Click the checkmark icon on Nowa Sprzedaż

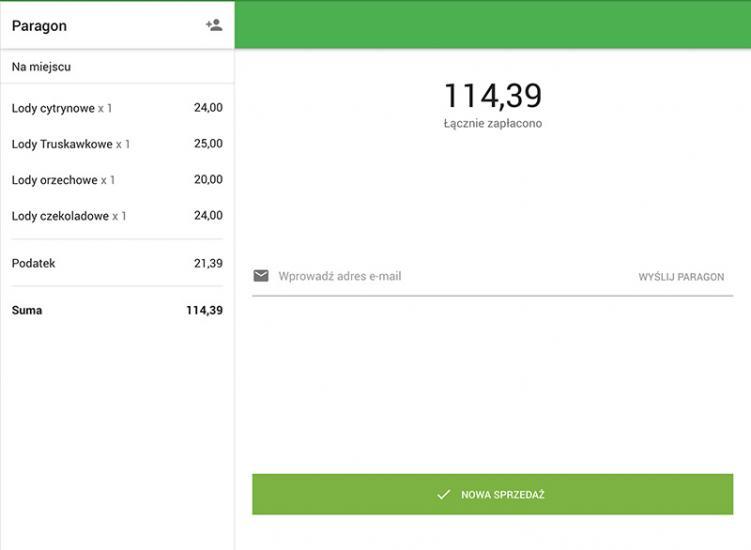click(x=444, y=495)
